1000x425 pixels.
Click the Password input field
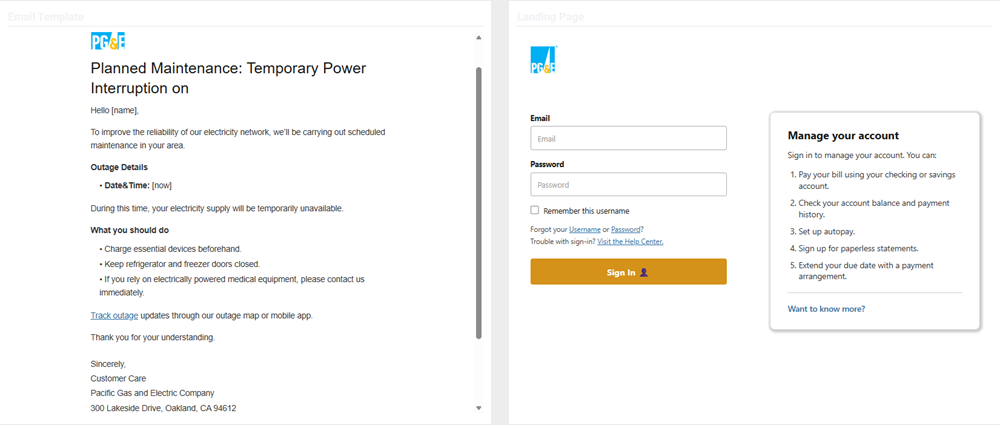pyautogui.click(x=628, y=184)
